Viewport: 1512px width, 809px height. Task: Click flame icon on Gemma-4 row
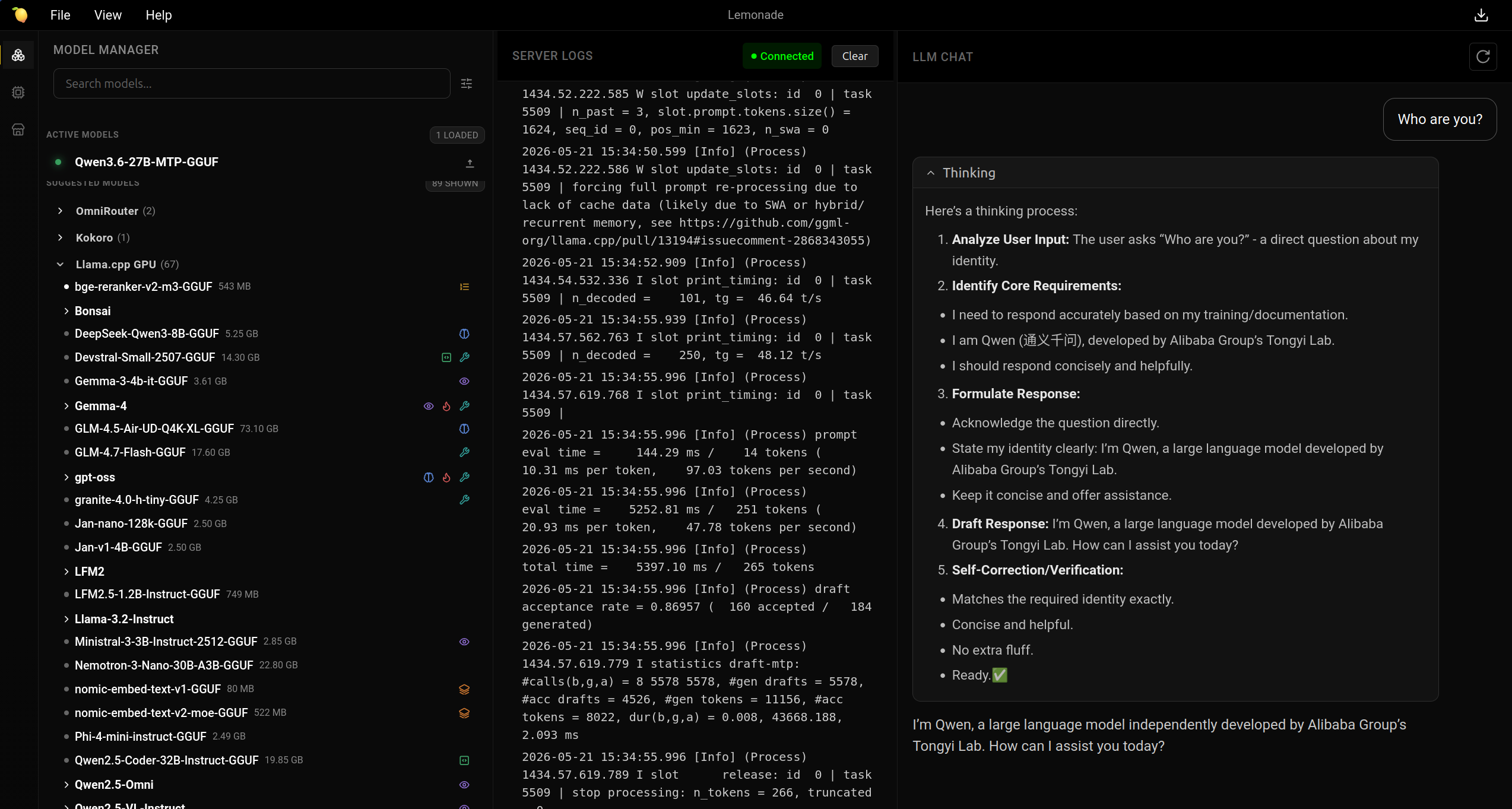click(x=446, y=406)
